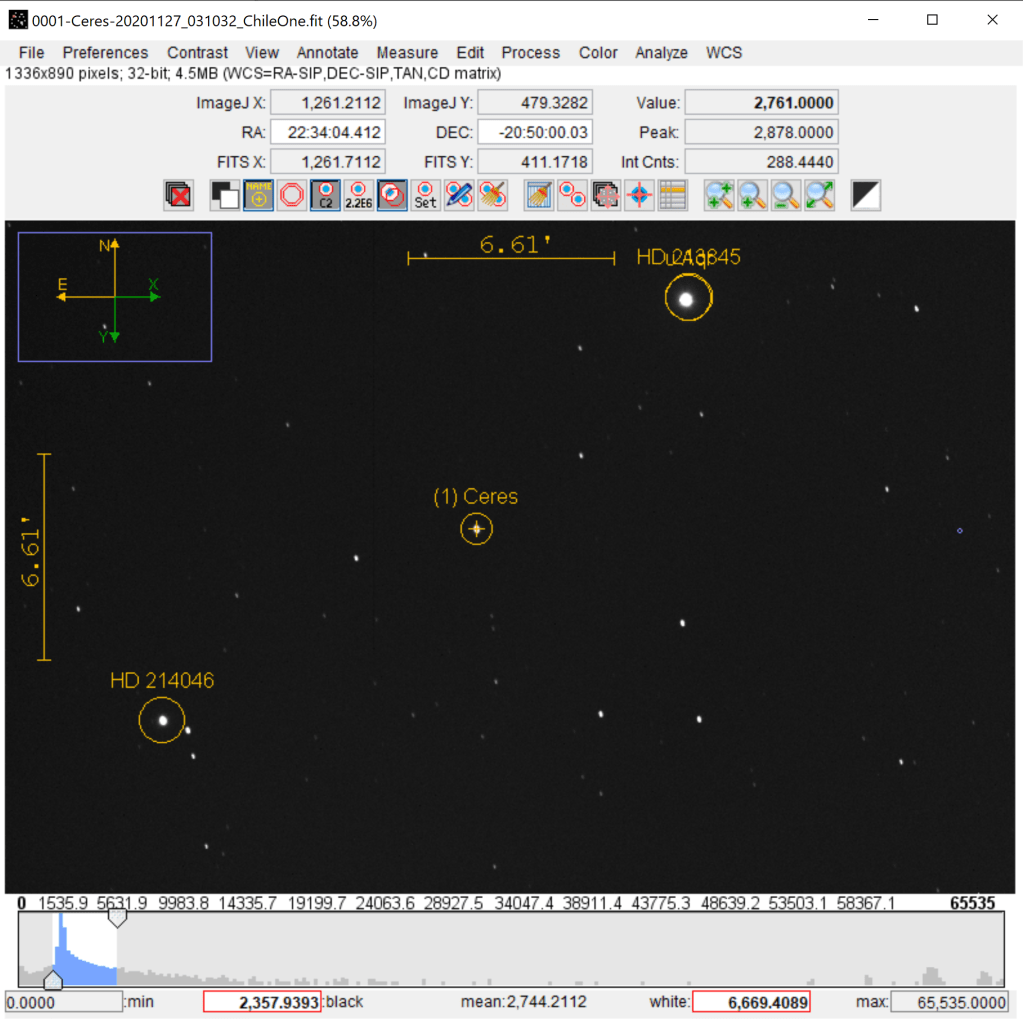Screen dimensions: 1023x1019
Task: Click the astrometry crosshair target icon
Action: tap(640, 195)
